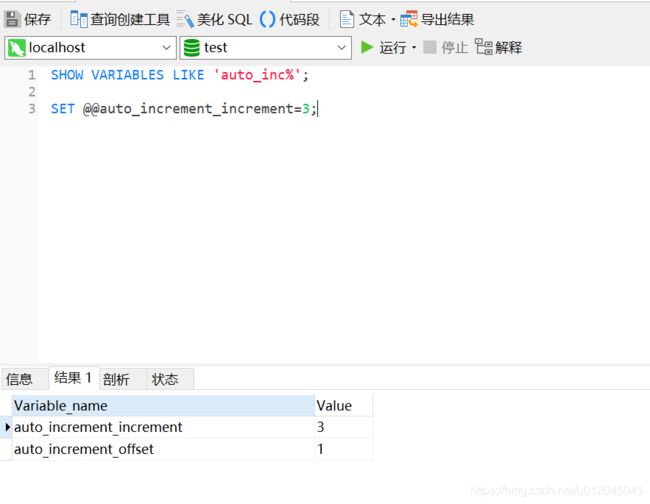650x504 pixels.
Task: Click the SHOW keyword on line 1
Action: (67, 75)
